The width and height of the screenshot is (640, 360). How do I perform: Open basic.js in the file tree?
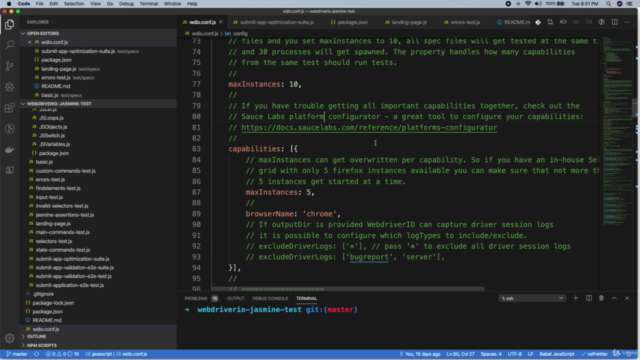click(44, 162)
